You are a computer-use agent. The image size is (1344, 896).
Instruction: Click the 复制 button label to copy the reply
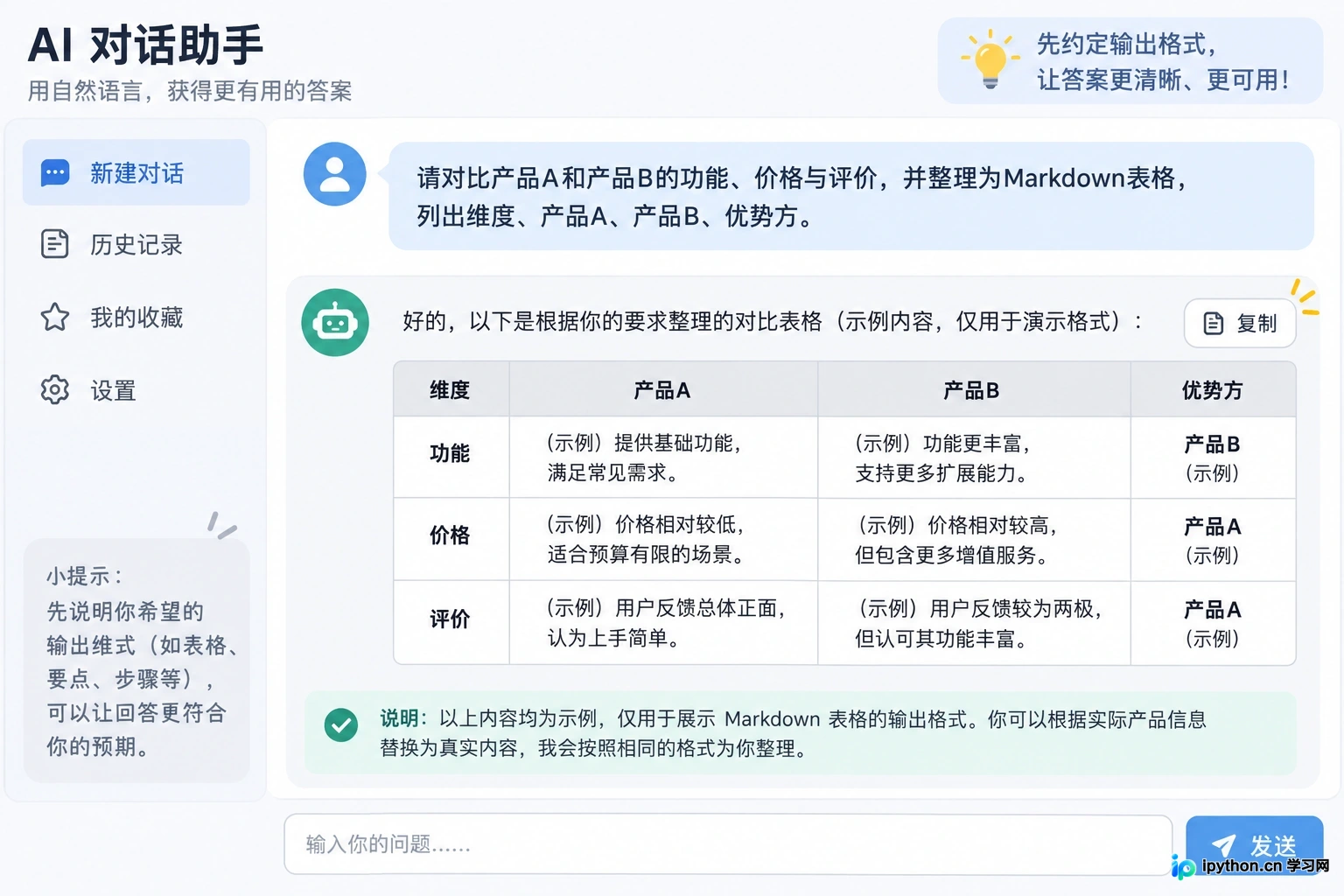(x=1256, y=324)
